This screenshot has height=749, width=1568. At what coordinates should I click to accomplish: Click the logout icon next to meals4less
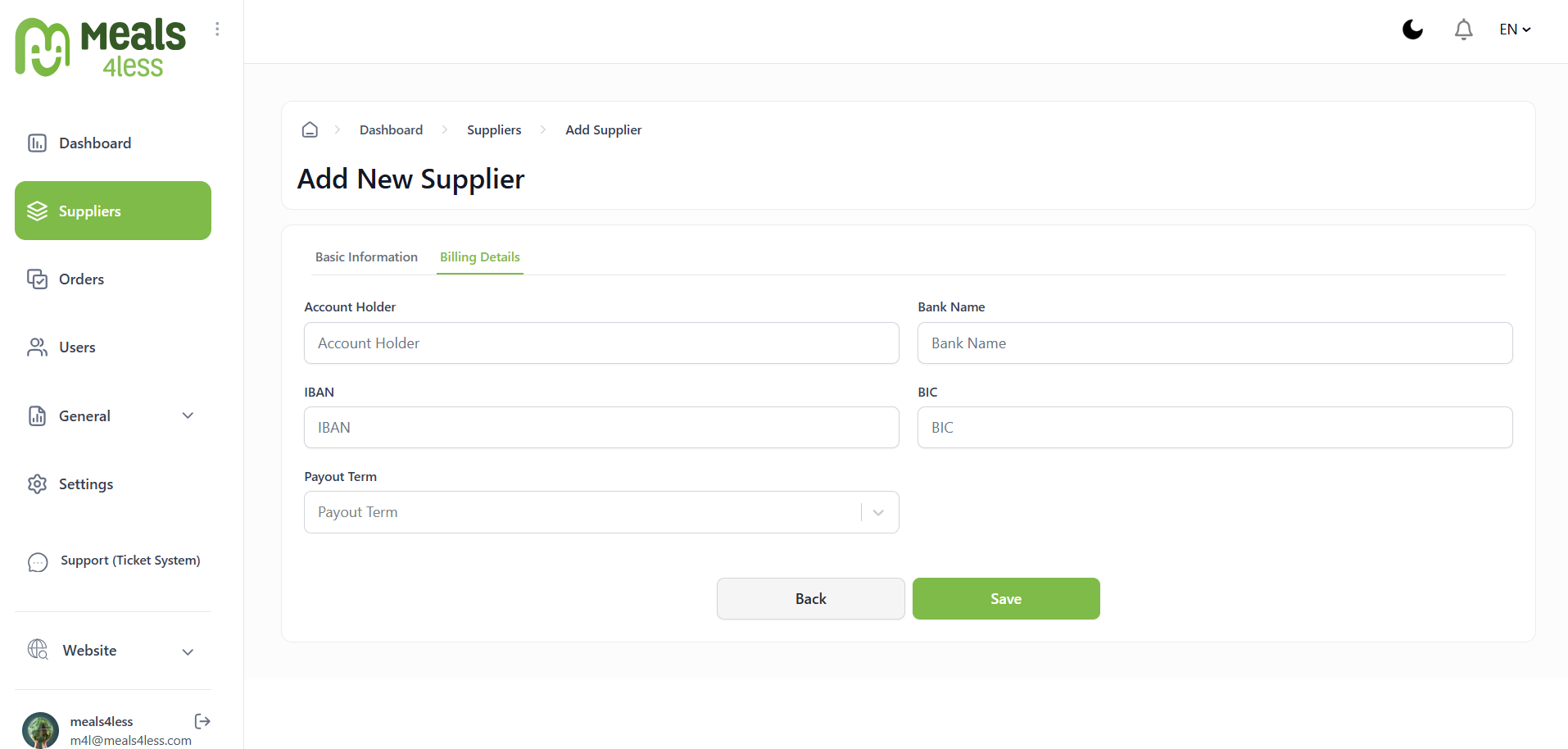(x=202, y=721)
